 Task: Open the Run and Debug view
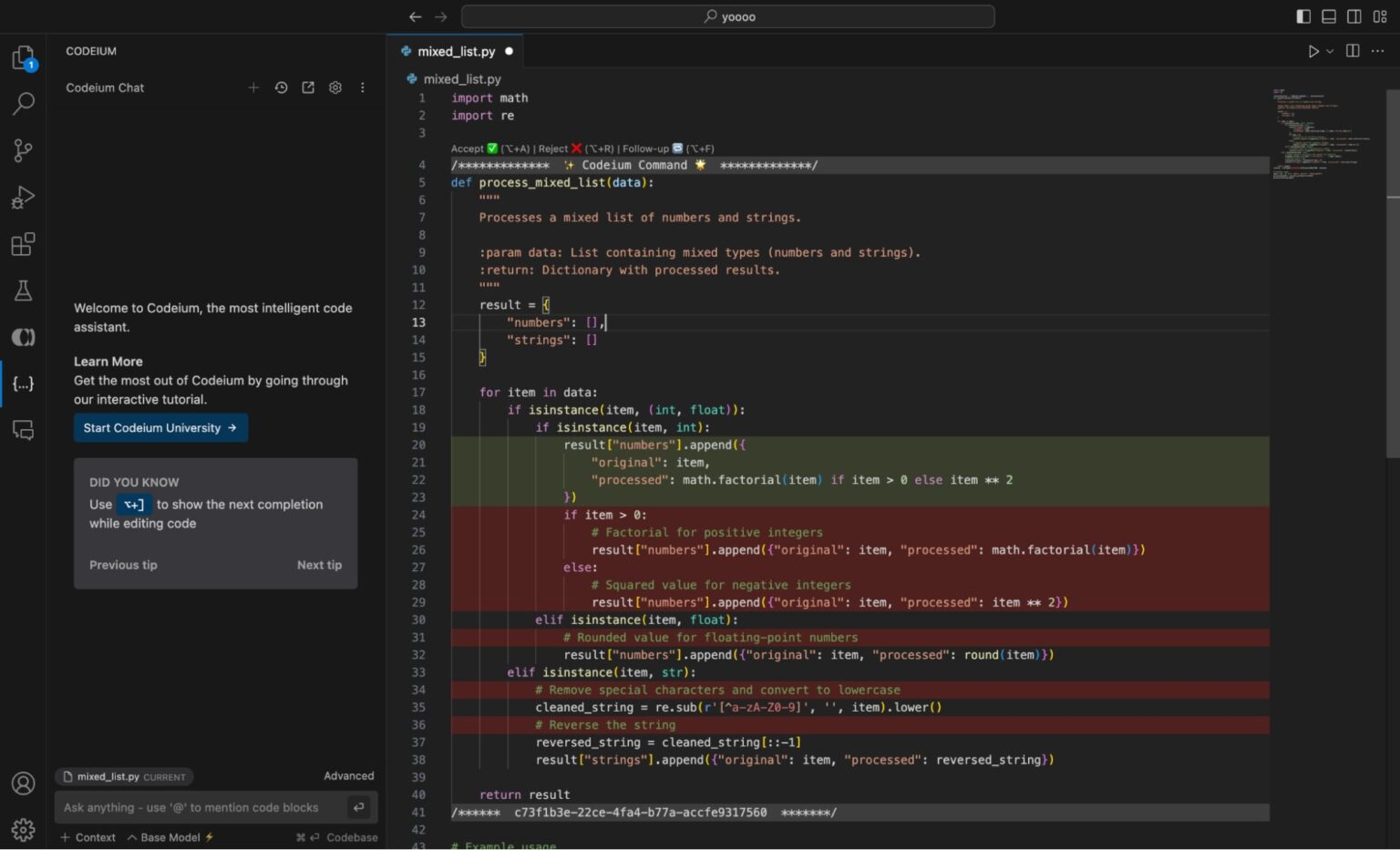[x=23, y=197]
